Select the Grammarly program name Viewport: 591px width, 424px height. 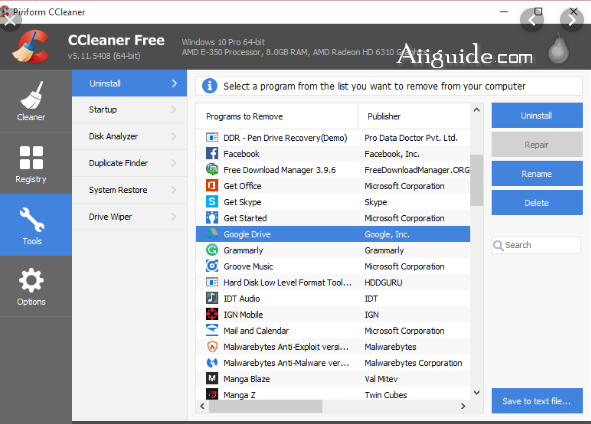coord(243,250)
